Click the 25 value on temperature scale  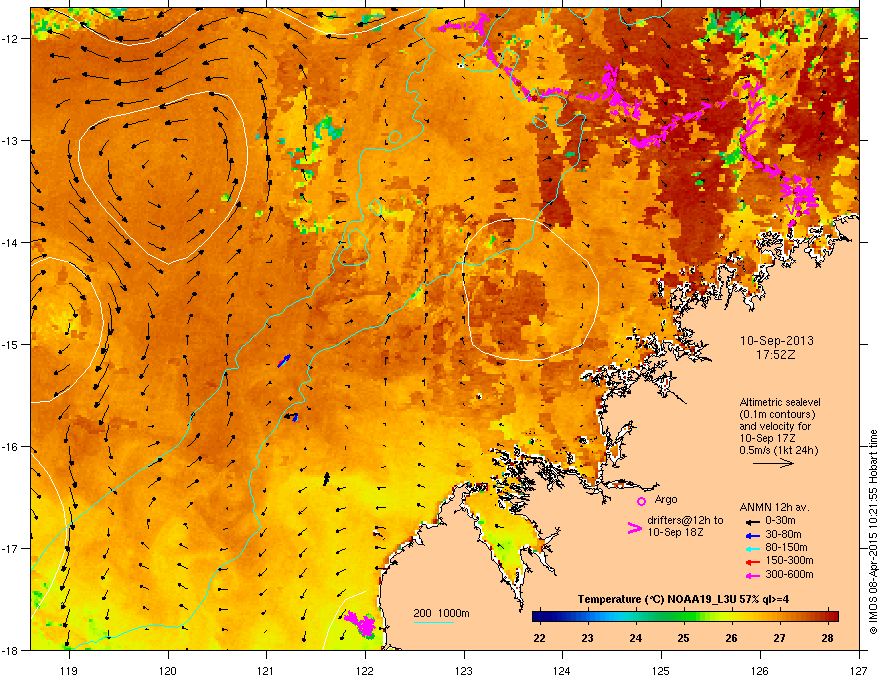683,638
